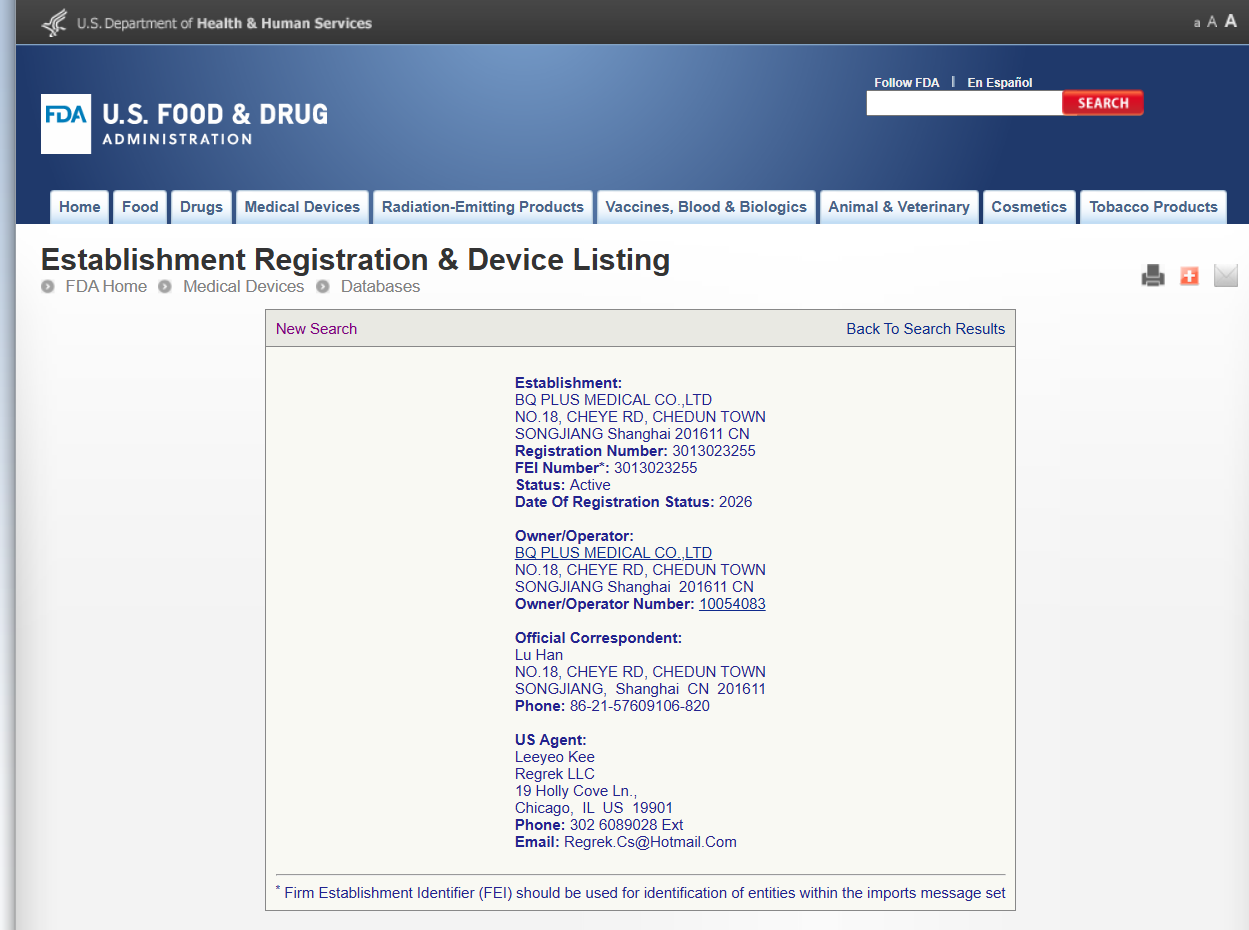The width and height of the screenshot is (1249, 930).
Task: Click the email envelope icon
Action: point(1225,276)
